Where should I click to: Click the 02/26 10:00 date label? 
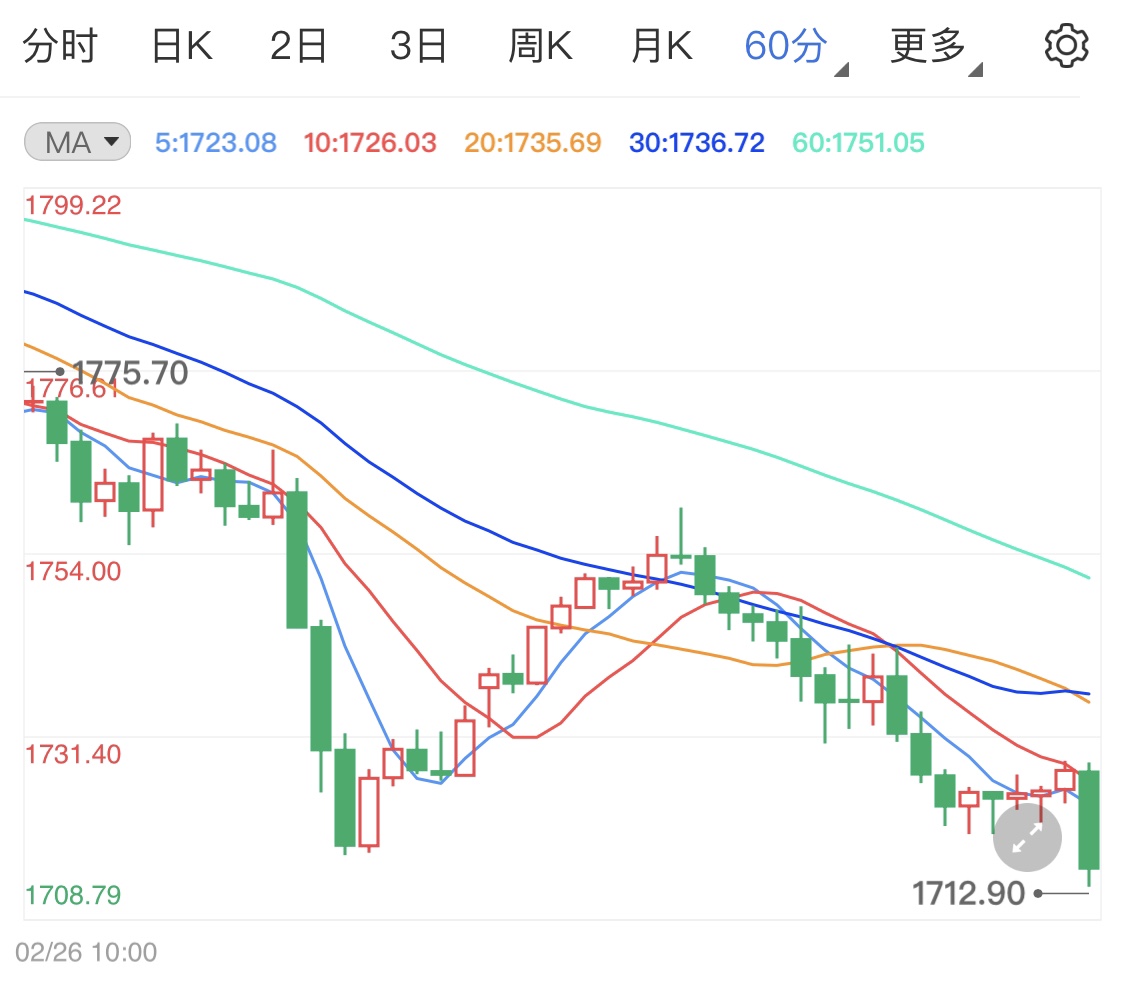click(x=86, y=953)
